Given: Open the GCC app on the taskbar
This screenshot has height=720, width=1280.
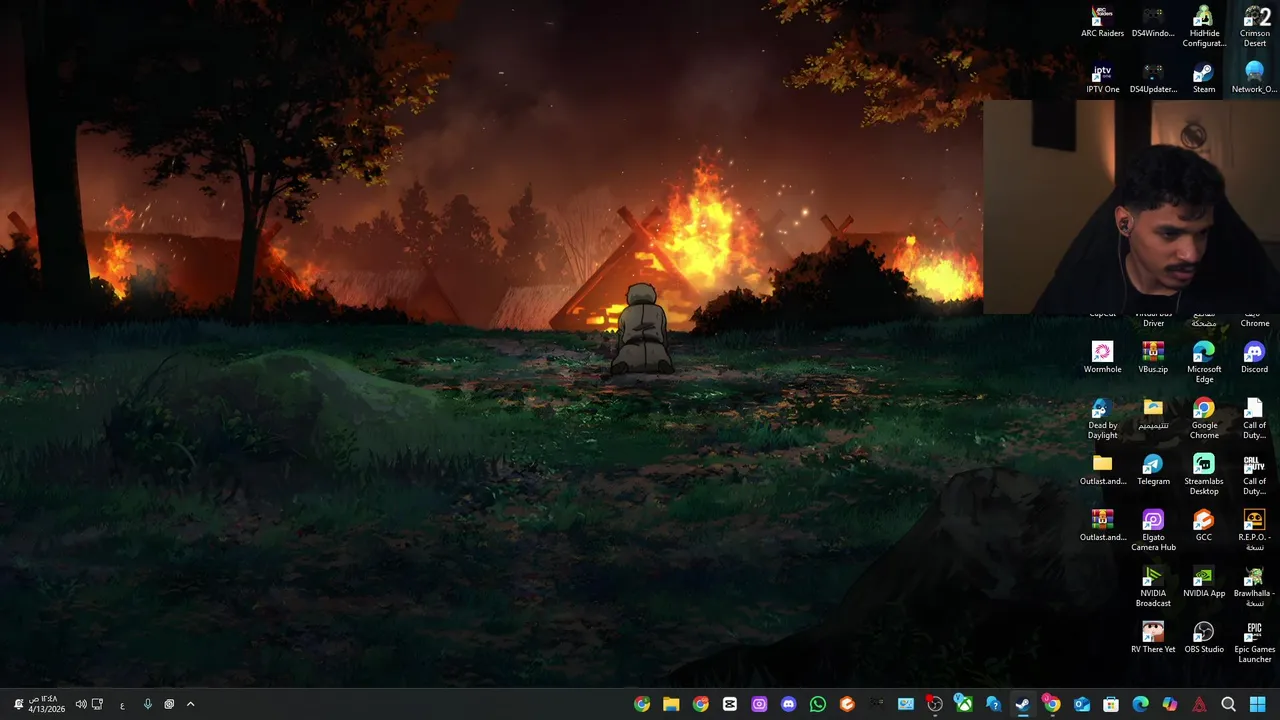Looking at the screenshot, I should (847, 704).
